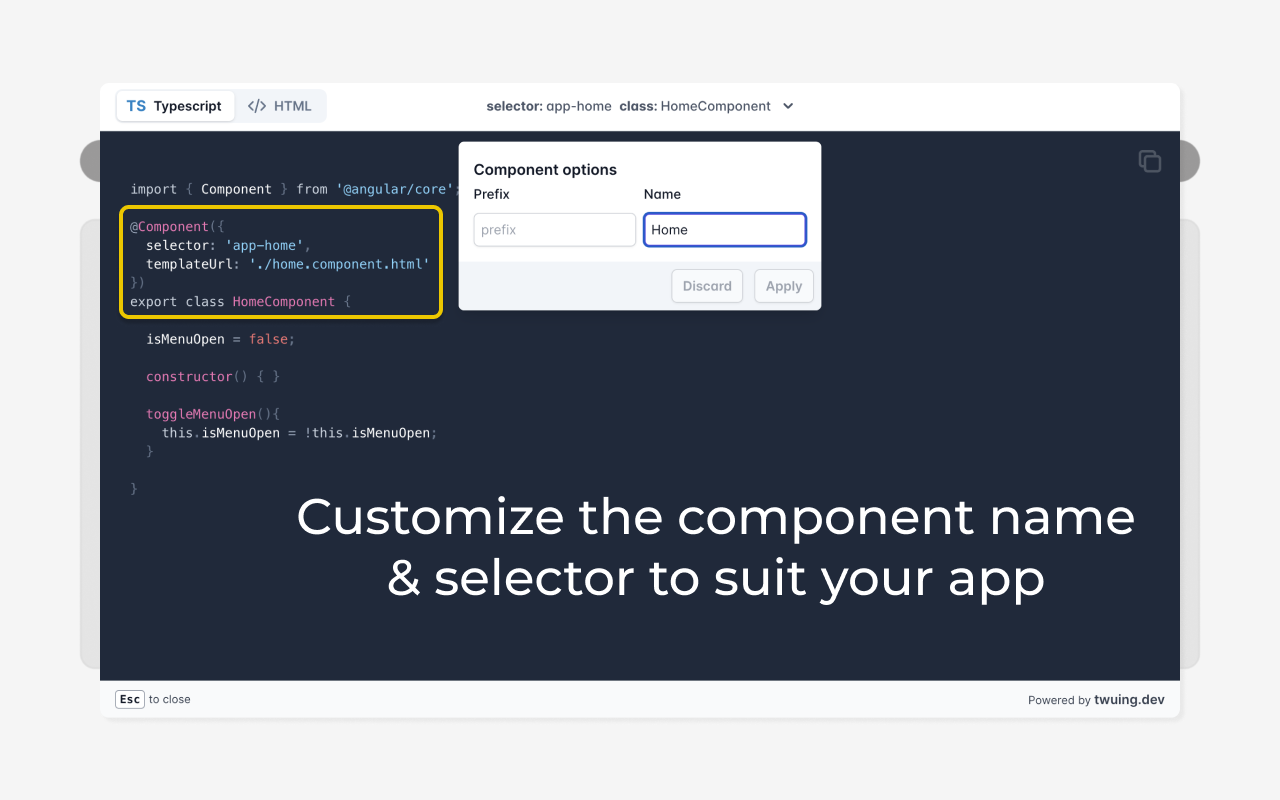
Task: Click the templateUrl code line
Action: [x=288, y=264]
